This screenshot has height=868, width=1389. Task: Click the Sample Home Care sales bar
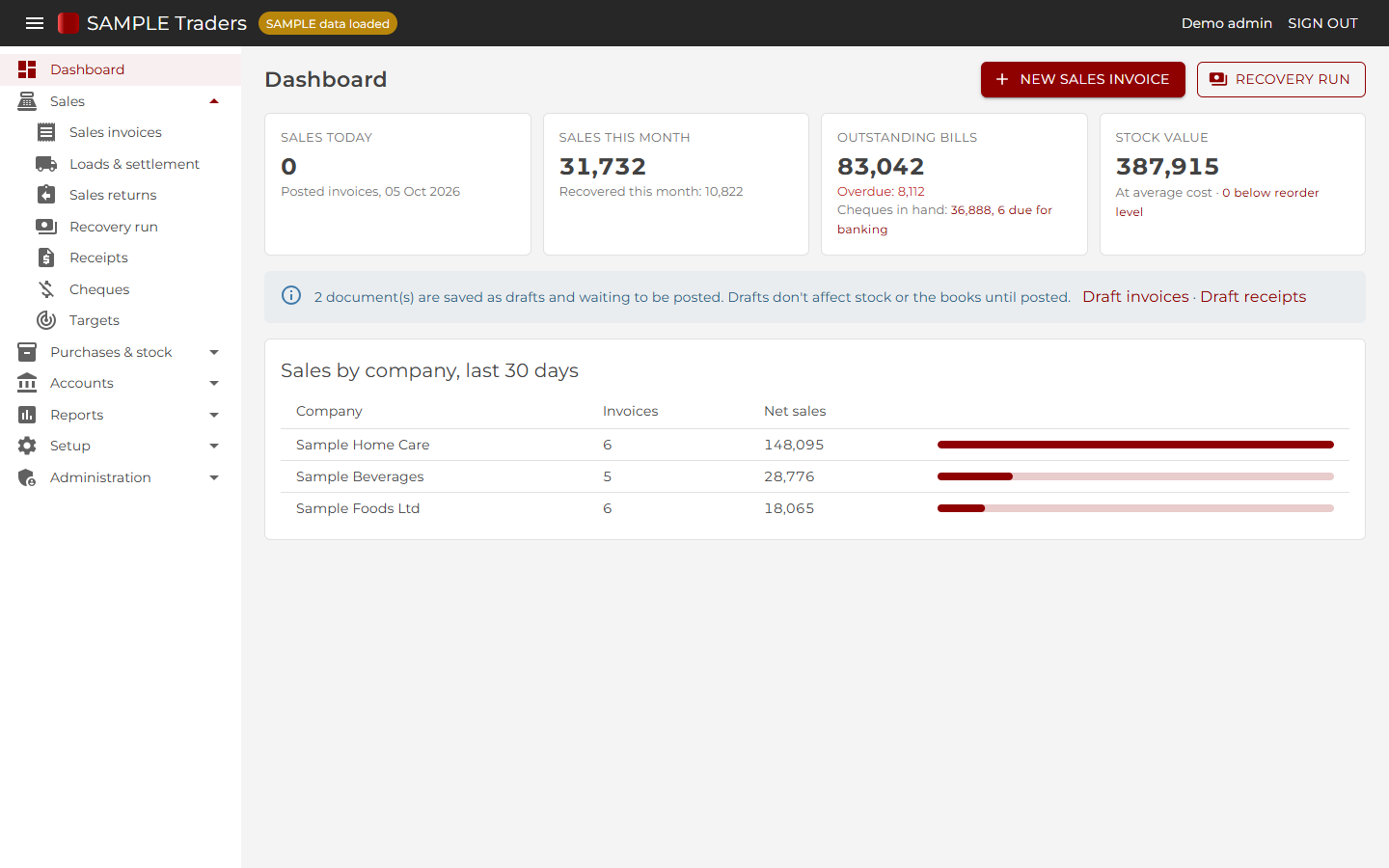coord(1135,445)
